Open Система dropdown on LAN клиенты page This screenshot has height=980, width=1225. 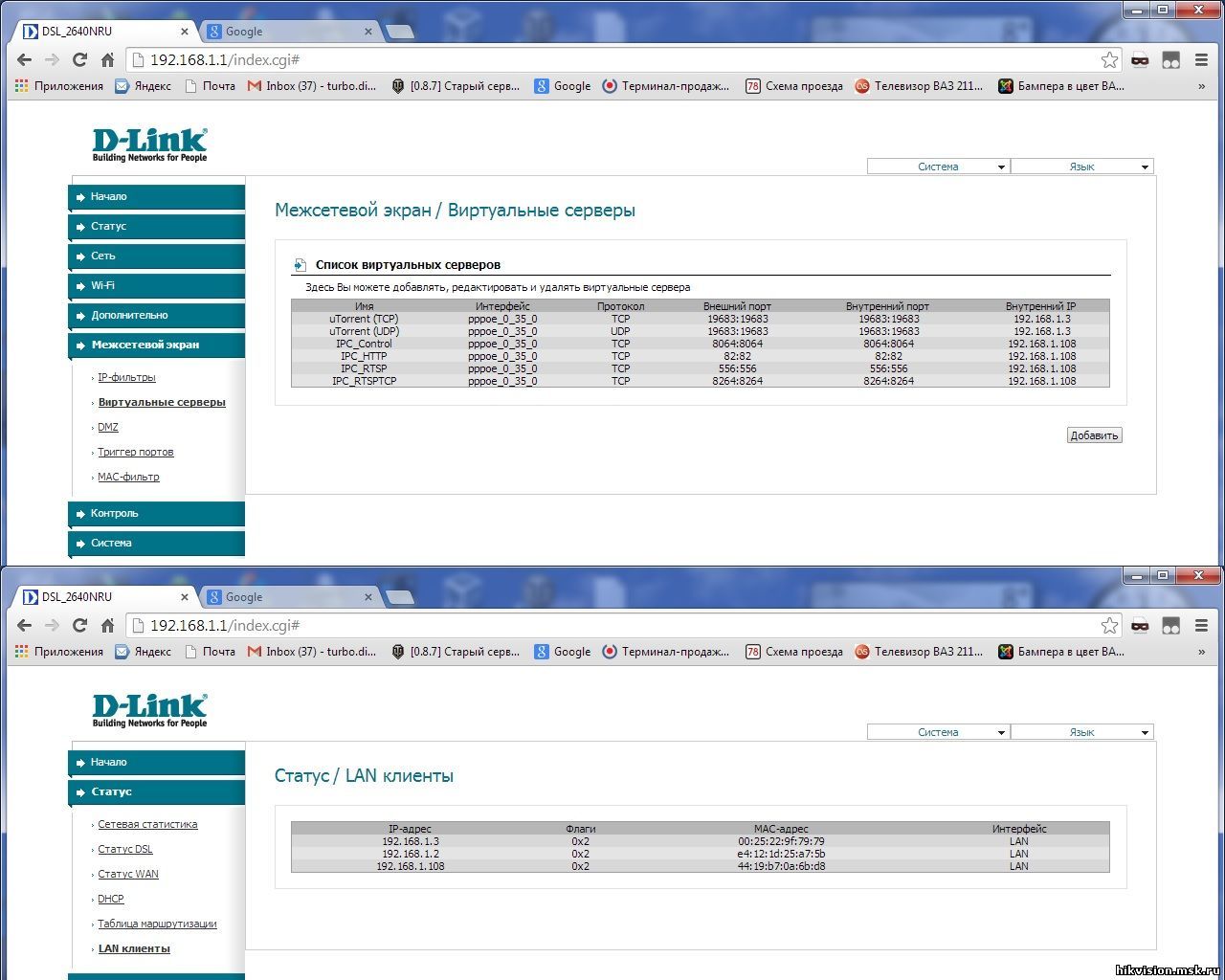point(938,732)
